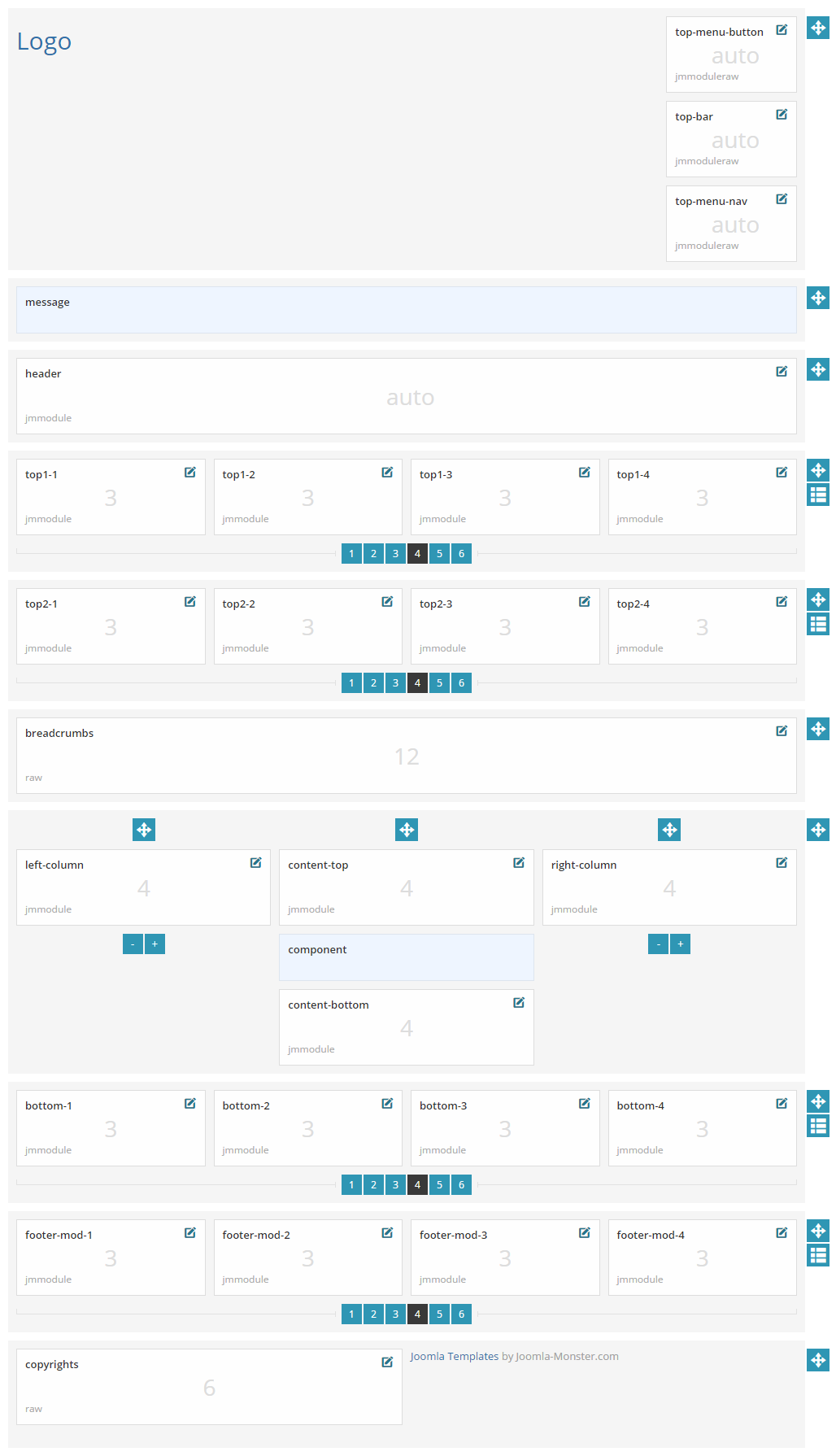836x1456 pixels.
Task: Increase right-column width with plus button
Action: click(x=680, y=944)
